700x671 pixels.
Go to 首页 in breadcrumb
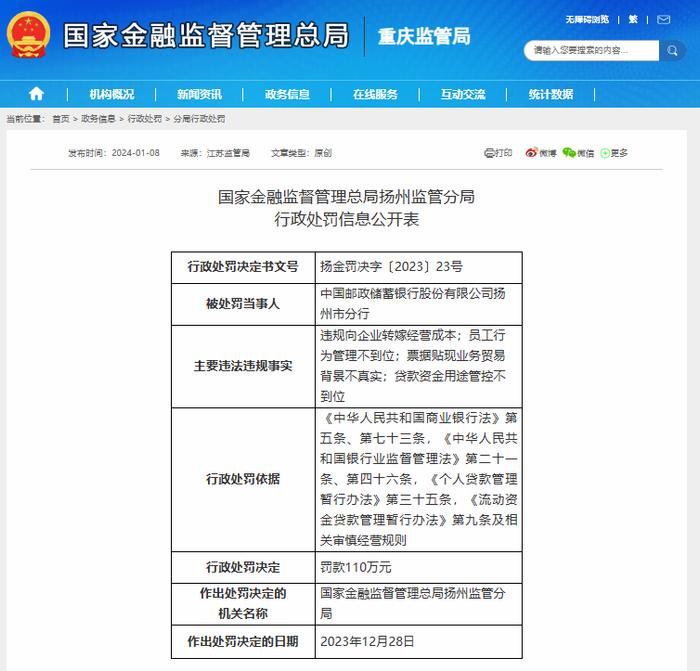click(x=61, y=119)
